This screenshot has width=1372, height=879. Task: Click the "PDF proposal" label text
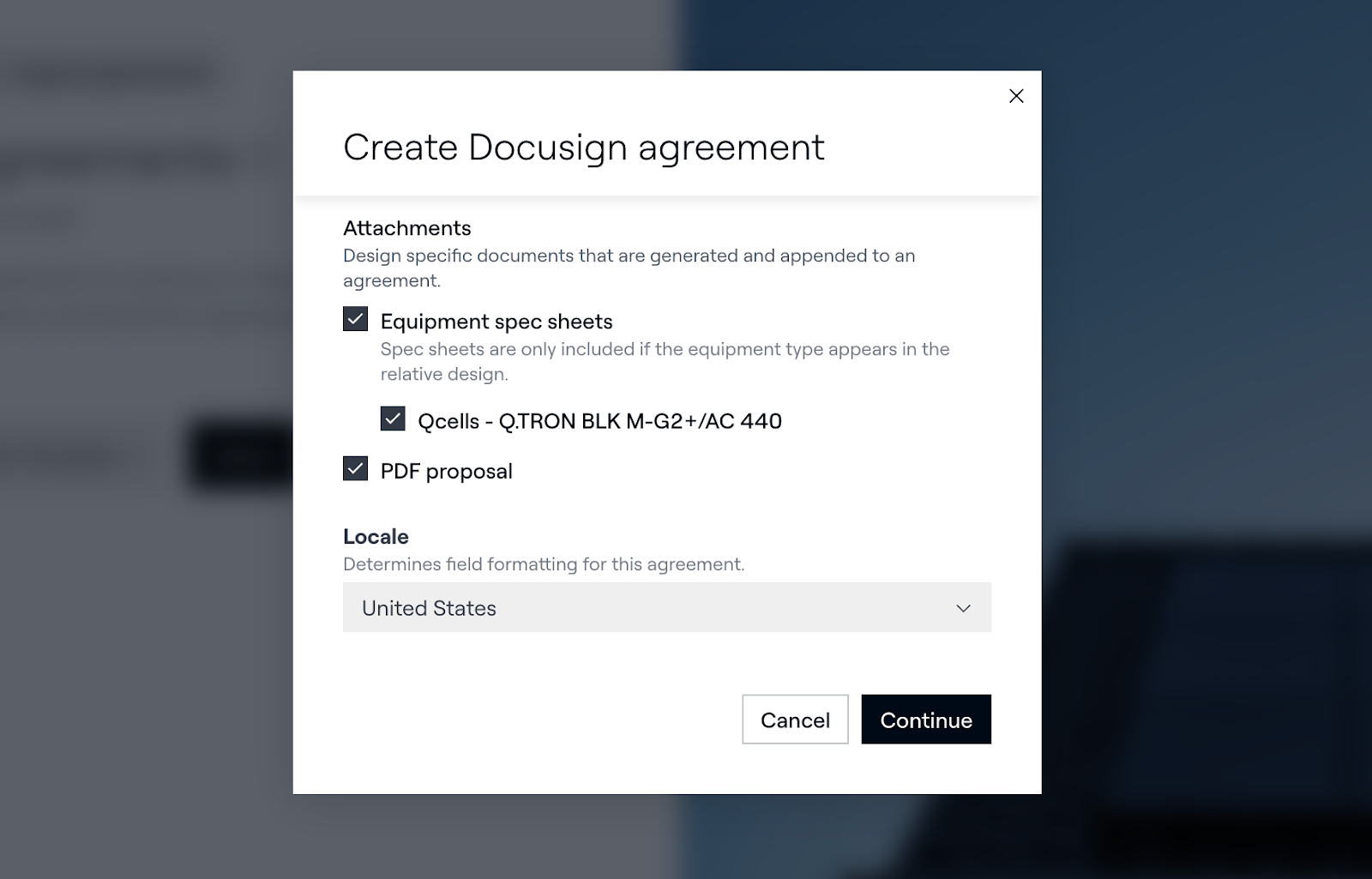[x=446, y=471]
